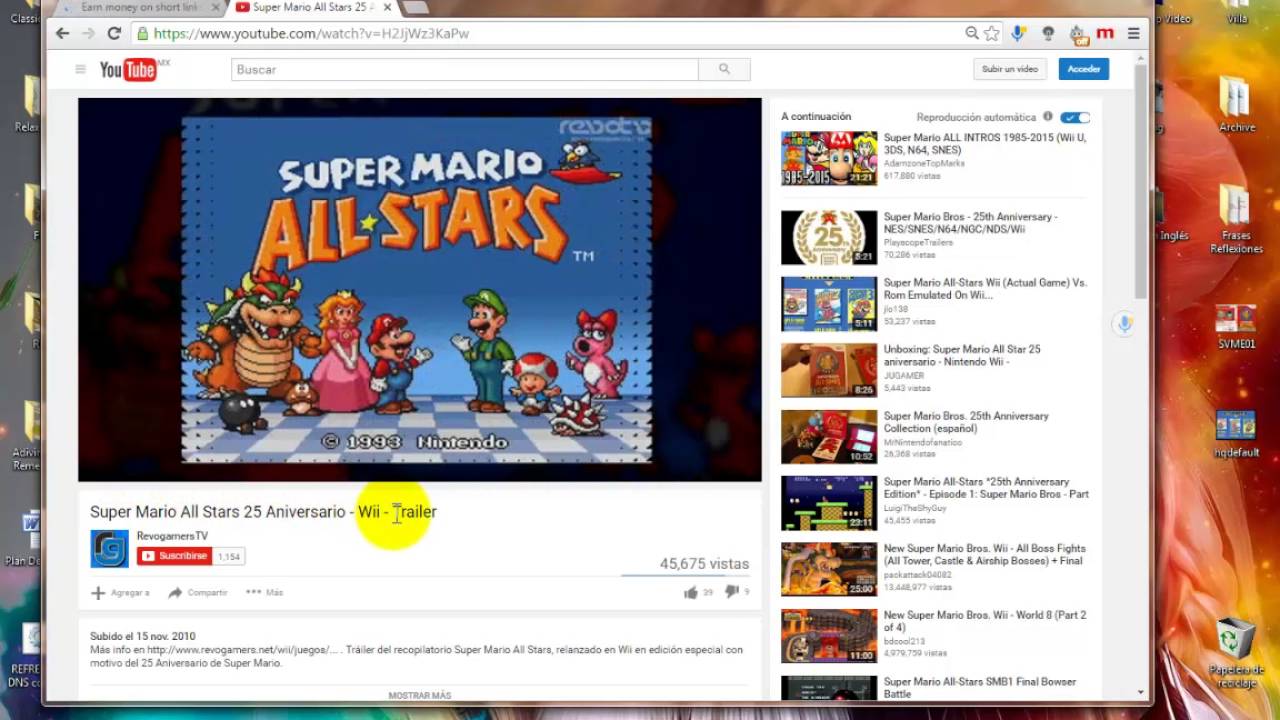Select the hqdefault desktop image

[1236, 432]
